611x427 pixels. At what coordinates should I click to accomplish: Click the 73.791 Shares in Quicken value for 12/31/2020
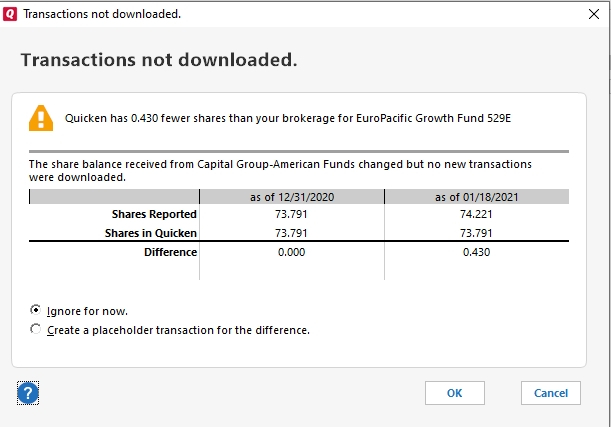point(291,233)
